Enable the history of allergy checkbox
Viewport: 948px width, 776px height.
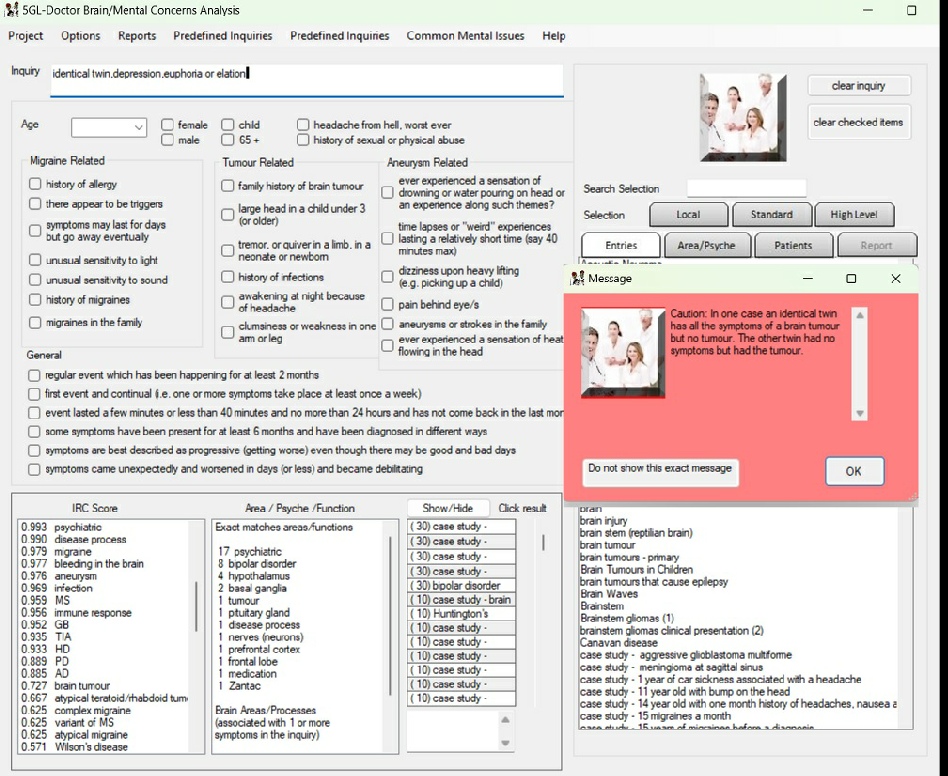point(35,184)
